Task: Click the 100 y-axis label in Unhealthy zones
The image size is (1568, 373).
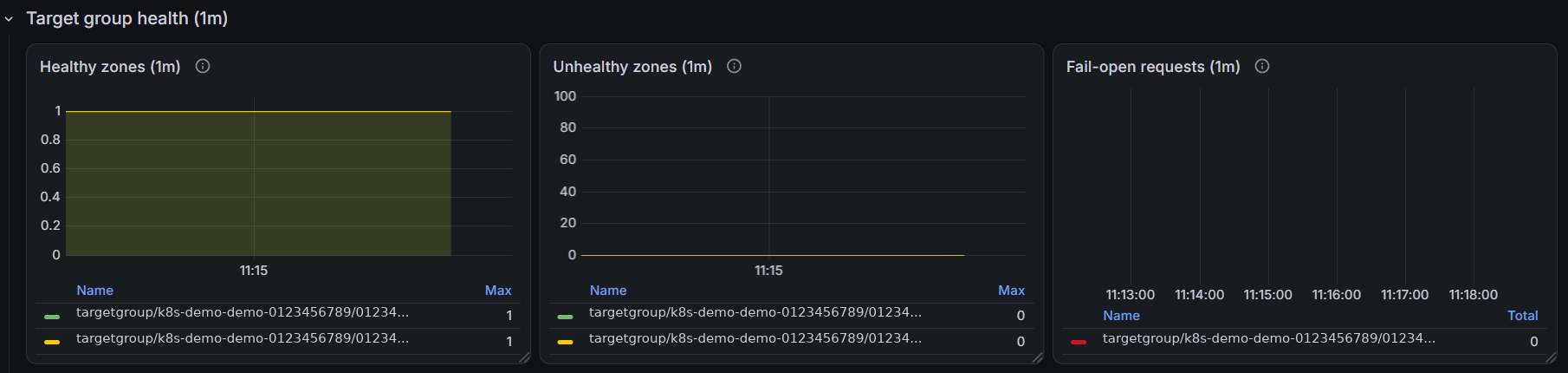Action: (566, 96)
